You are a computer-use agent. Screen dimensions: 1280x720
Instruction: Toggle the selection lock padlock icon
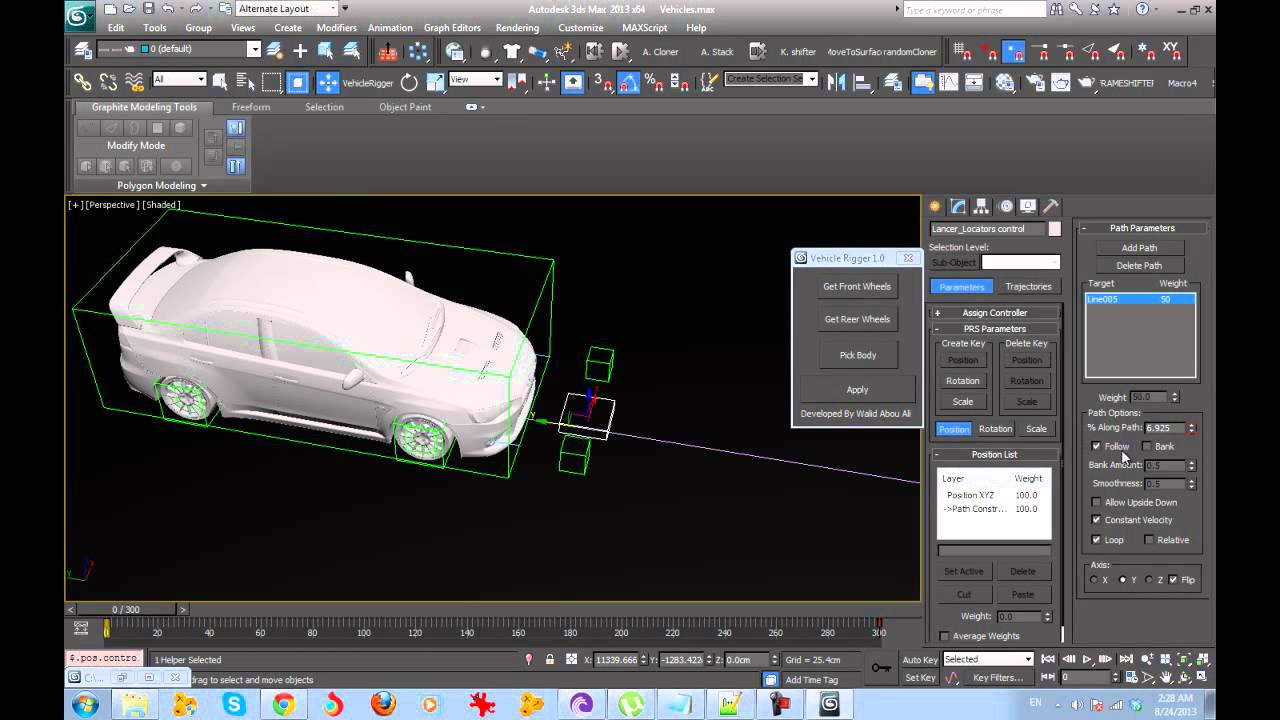pyautogui.click(x=550, y=660)
